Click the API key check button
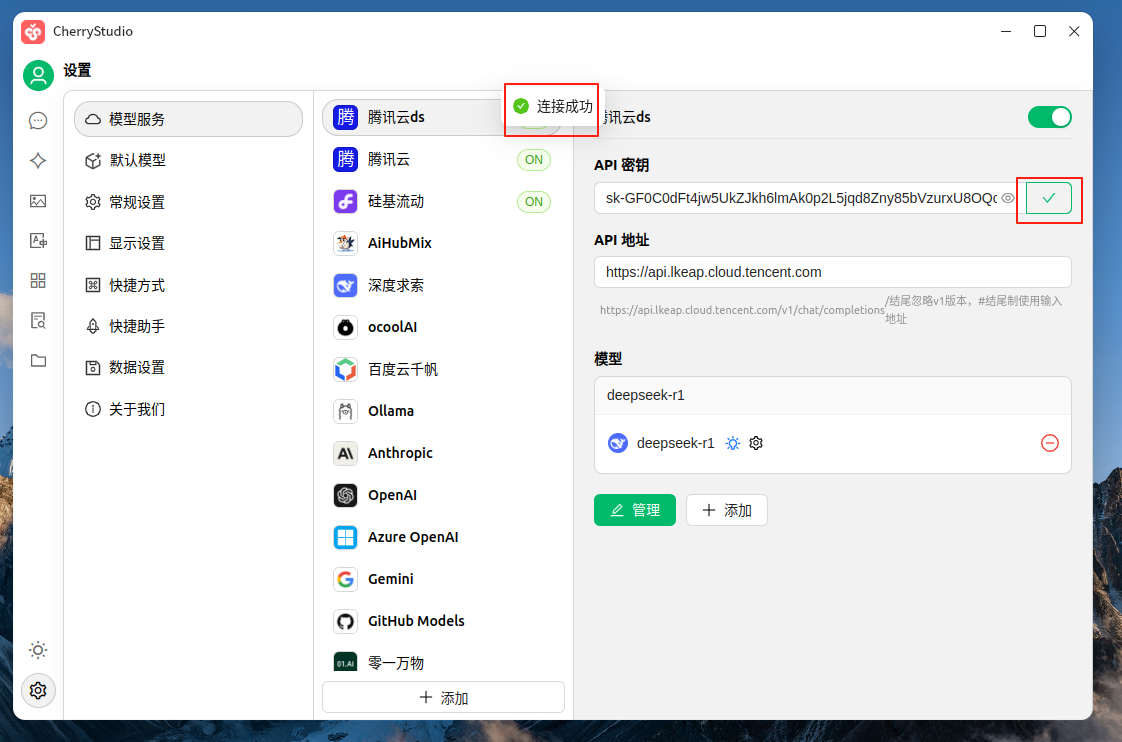Viewport: 1122px width, 742px height. (x=1048, y=198)
